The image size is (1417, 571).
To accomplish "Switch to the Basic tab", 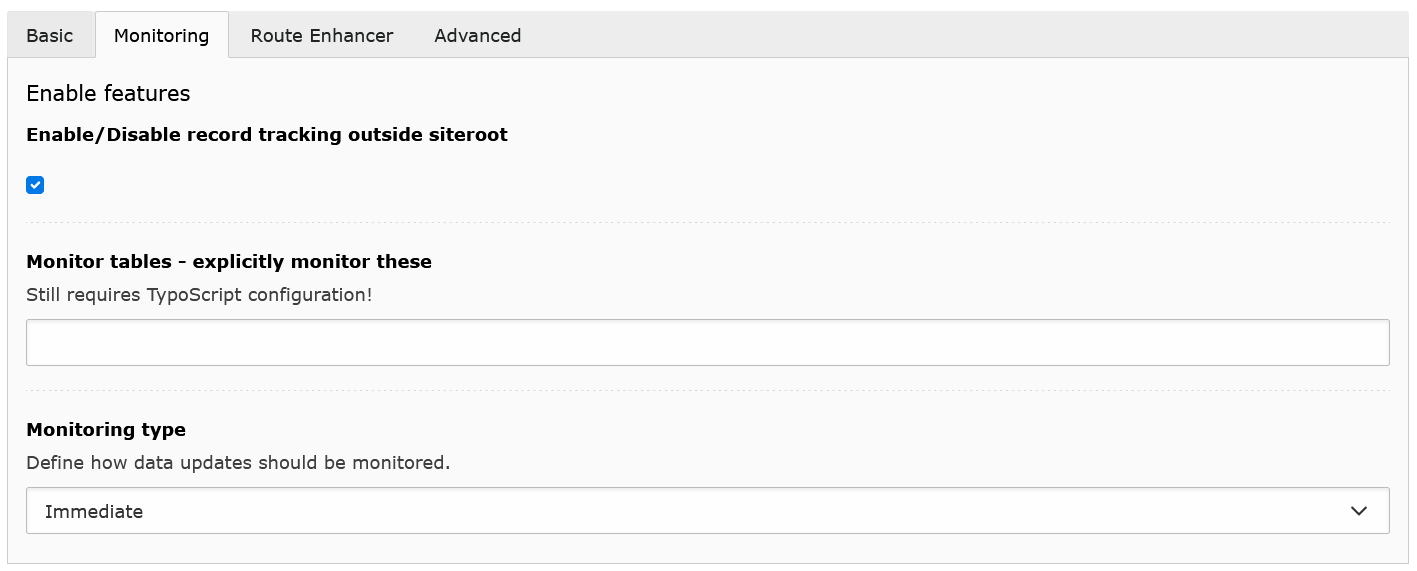I will [50, 36].
